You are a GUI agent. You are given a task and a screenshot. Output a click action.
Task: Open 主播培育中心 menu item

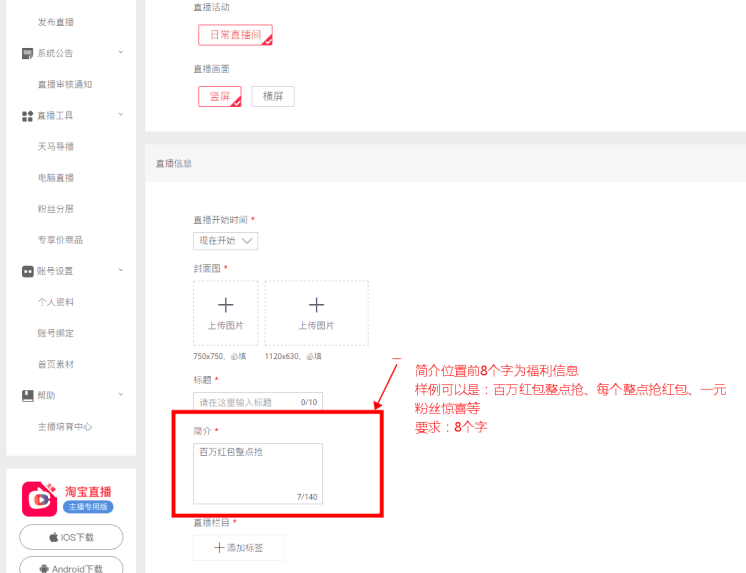tap(65, 427)
